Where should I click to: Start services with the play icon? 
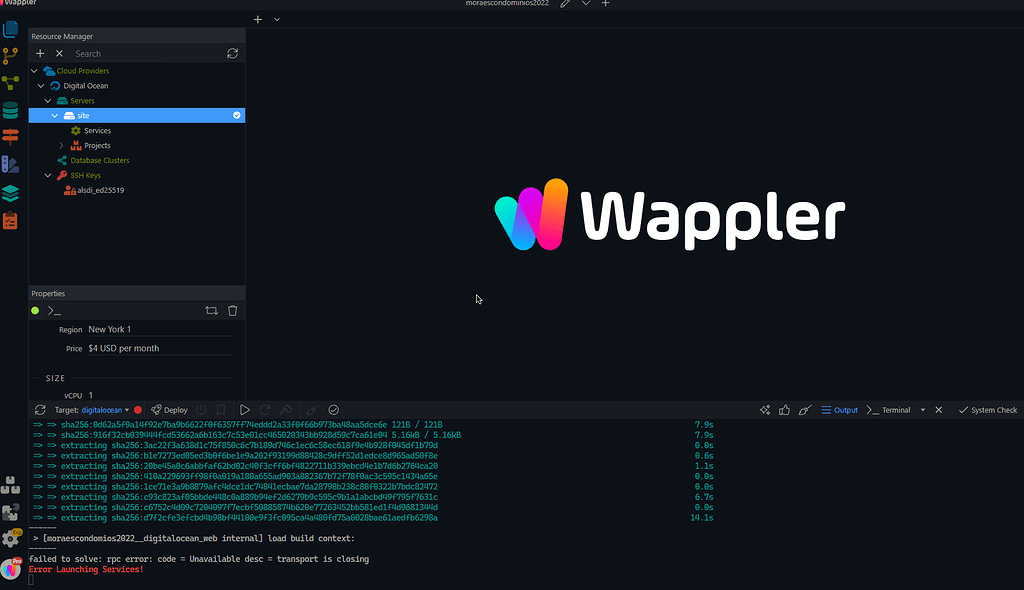pyautogui.click(x=244, y=410)
